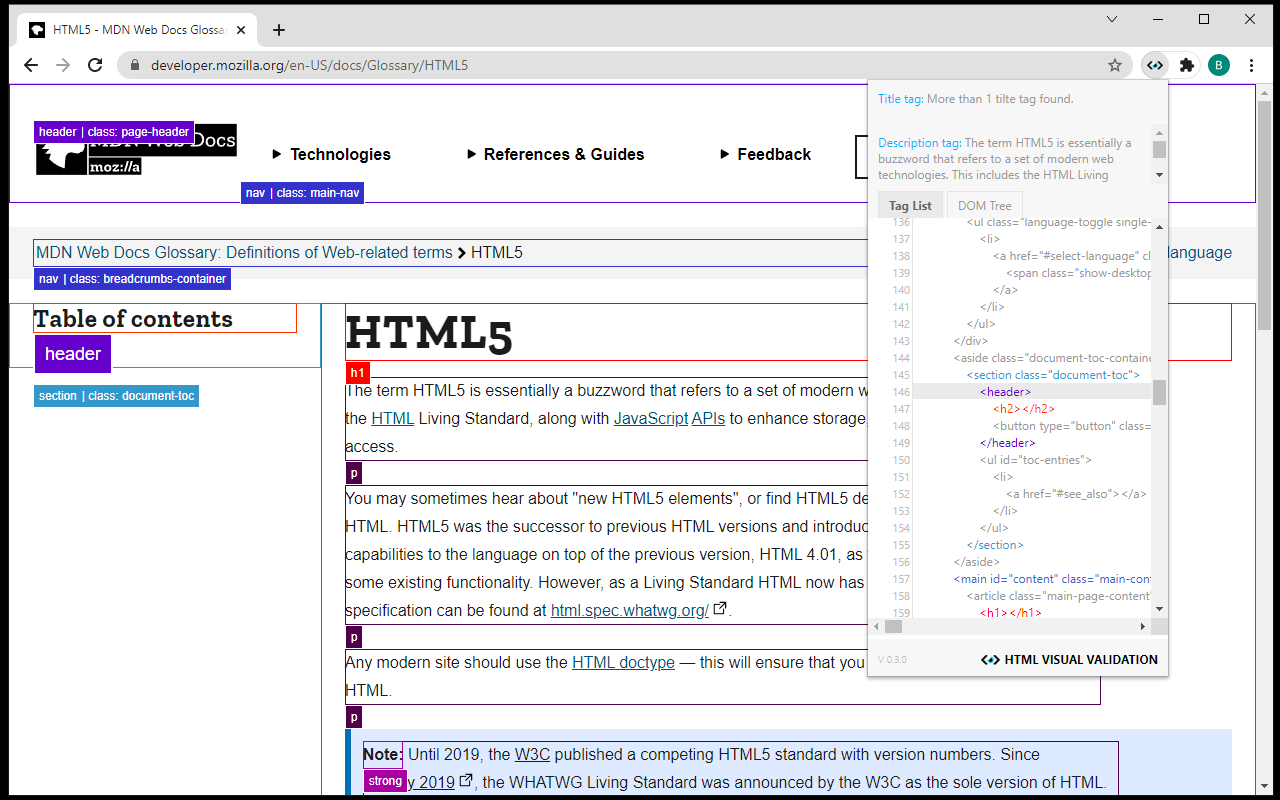Click tag list horizontal scroll left arrow
The width and height of the screenshot is (1280, 800).
(x=877, y=626)
